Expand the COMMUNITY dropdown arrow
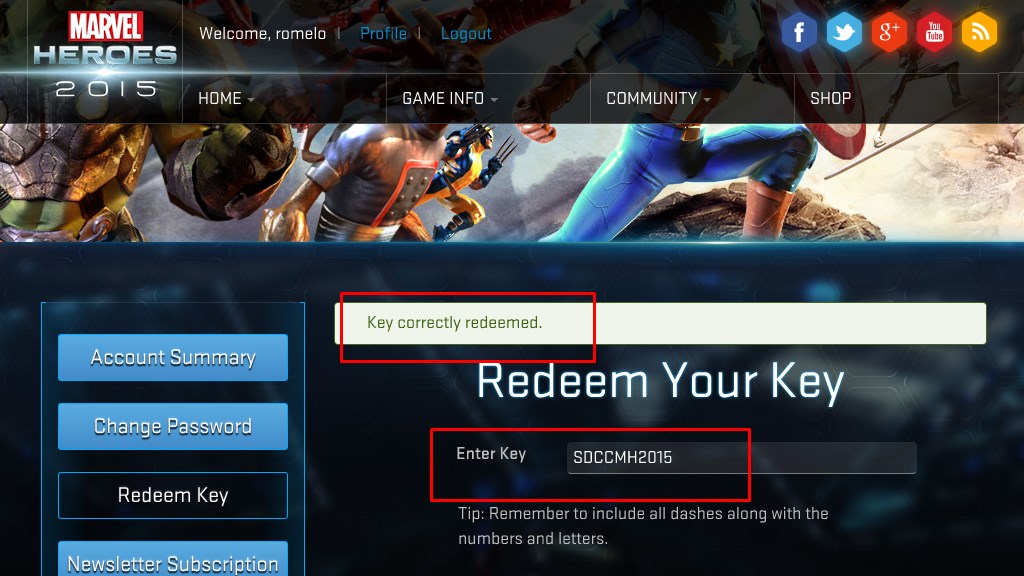This screenshot has width=1024, height=576. (x=707, y=100)
